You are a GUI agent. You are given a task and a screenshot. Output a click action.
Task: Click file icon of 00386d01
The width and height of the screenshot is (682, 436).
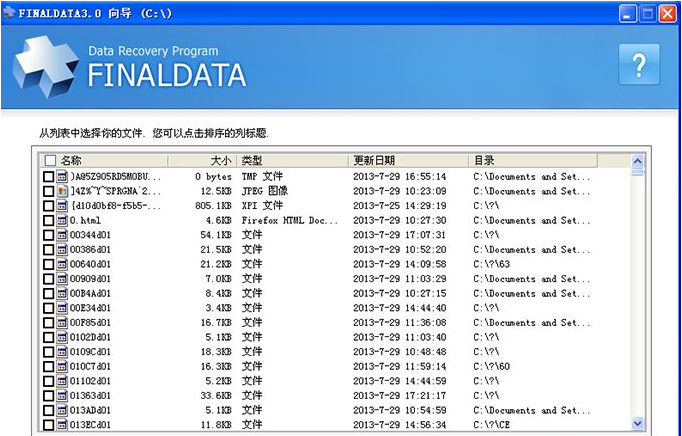click(x=62, y=249)
